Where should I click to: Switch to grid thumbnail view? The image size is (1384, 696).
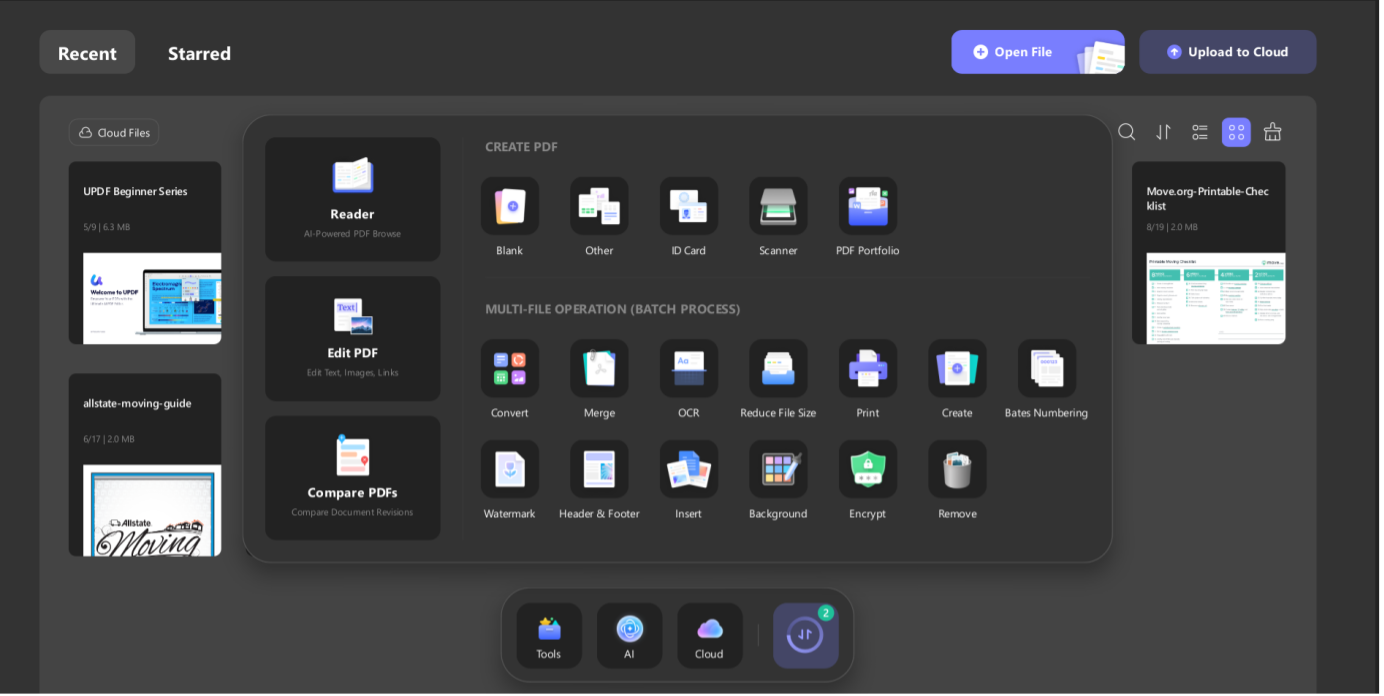click(1236, 132)
